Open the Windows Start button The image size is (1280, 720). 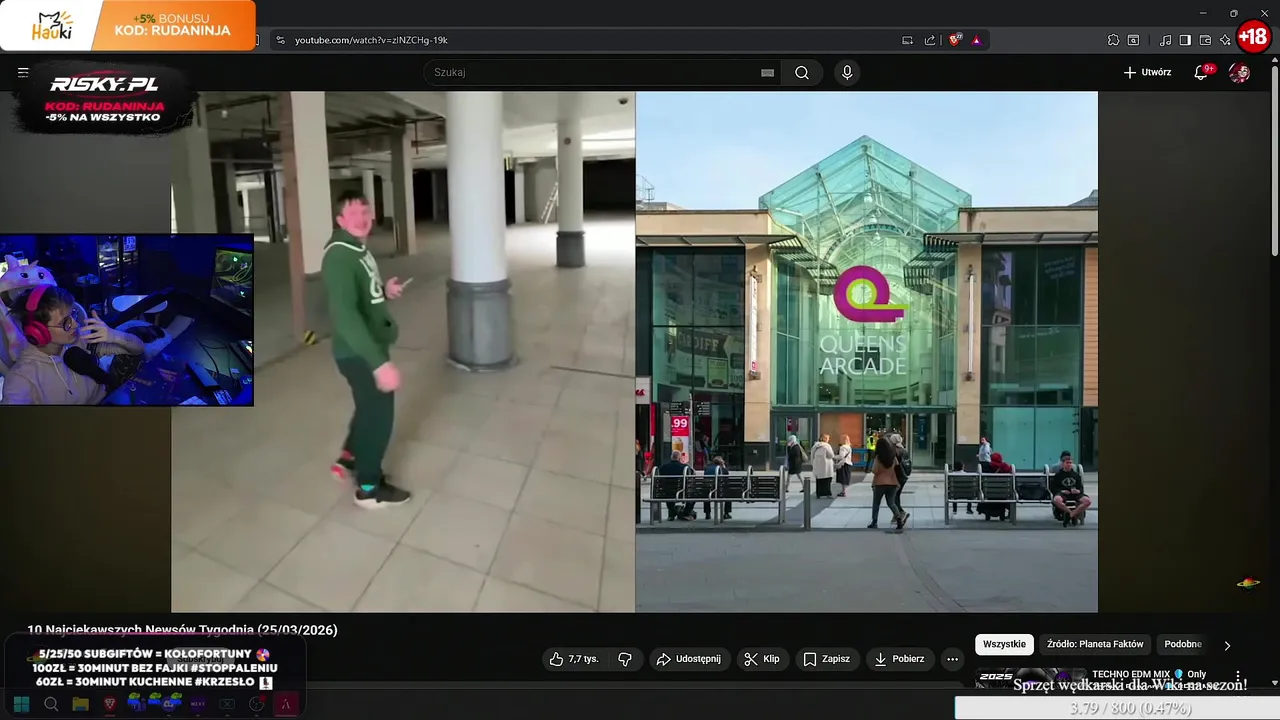pyautogui.click(x=21, y=704)
